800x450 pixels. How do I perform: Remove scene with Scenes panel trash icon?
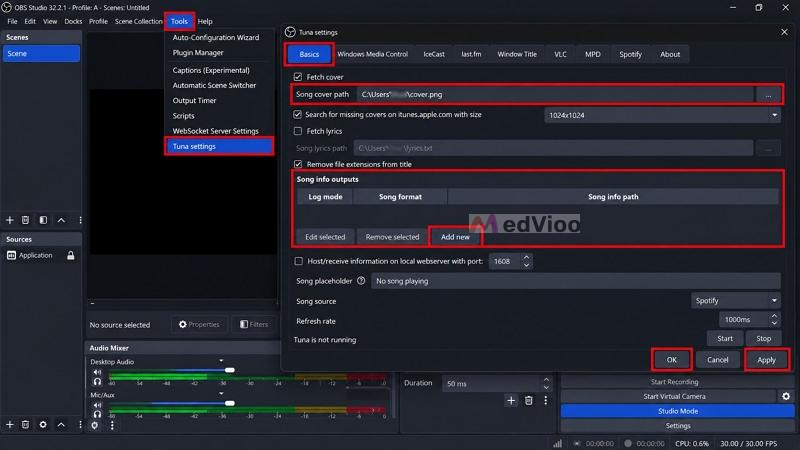point(25,220)
